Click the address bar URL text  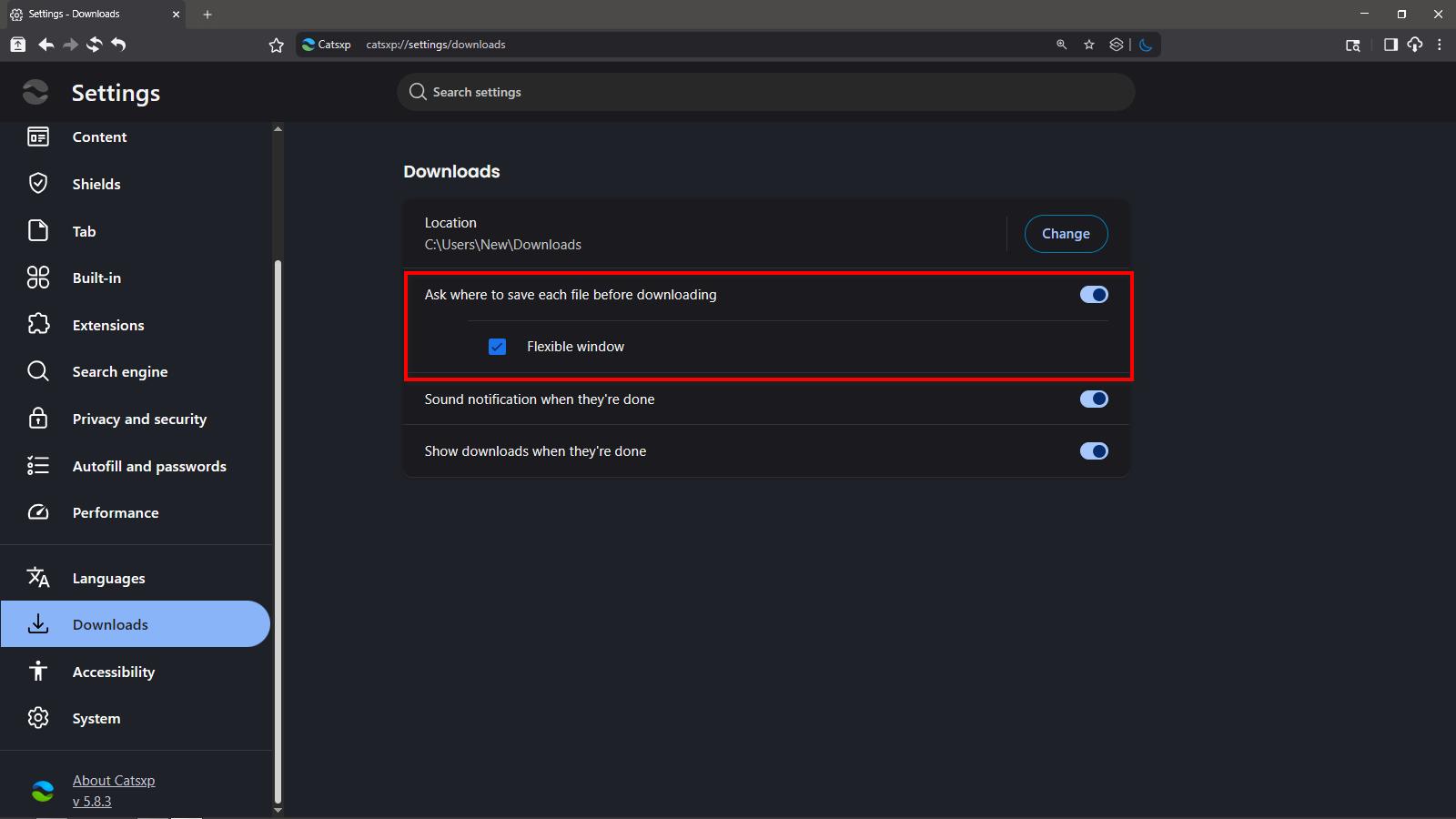[x=436, y=45]
